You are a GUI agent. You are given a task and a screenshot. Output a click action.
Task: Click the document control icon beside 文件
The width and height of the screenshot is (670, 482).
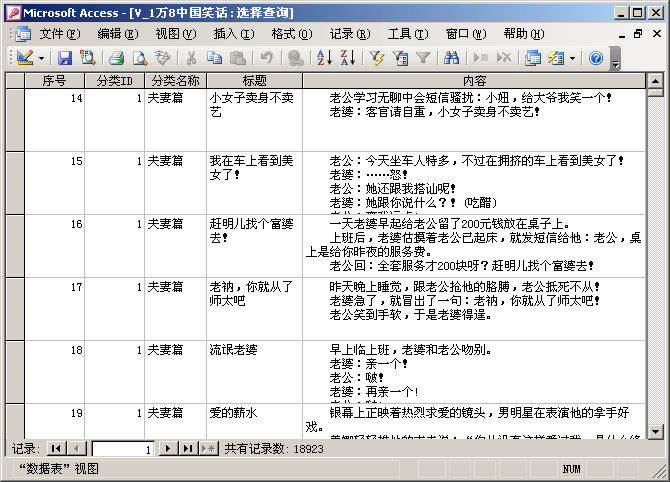(22, 34)
